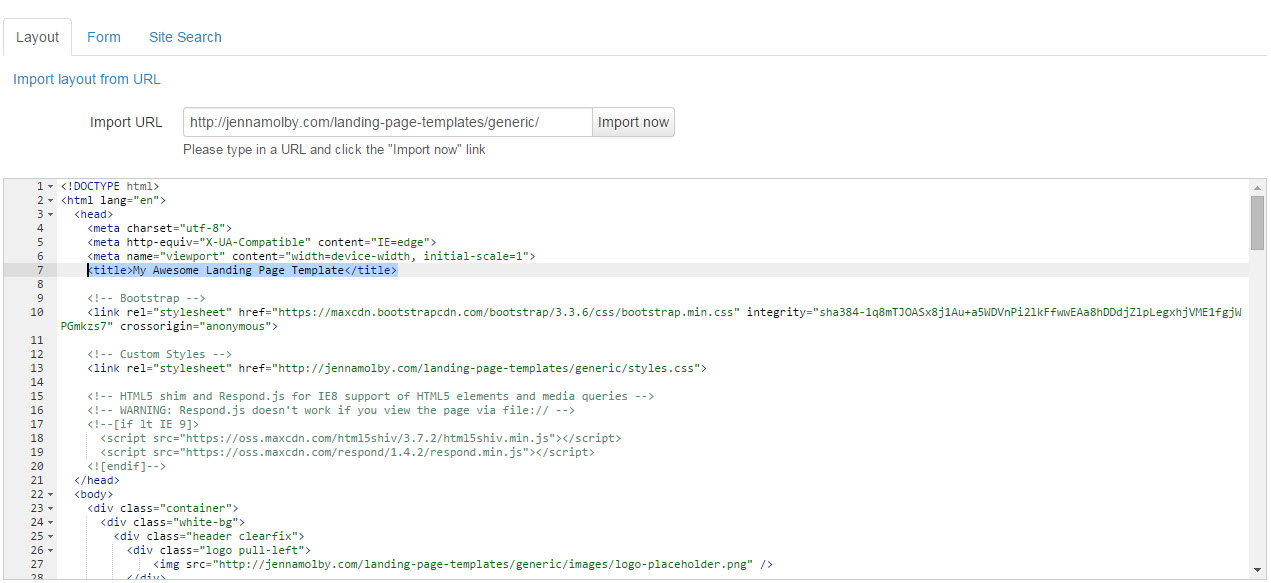Viewport: 1271px width, 583px height.
Task: Fold the body section on line 22
Action: [51, 495]
